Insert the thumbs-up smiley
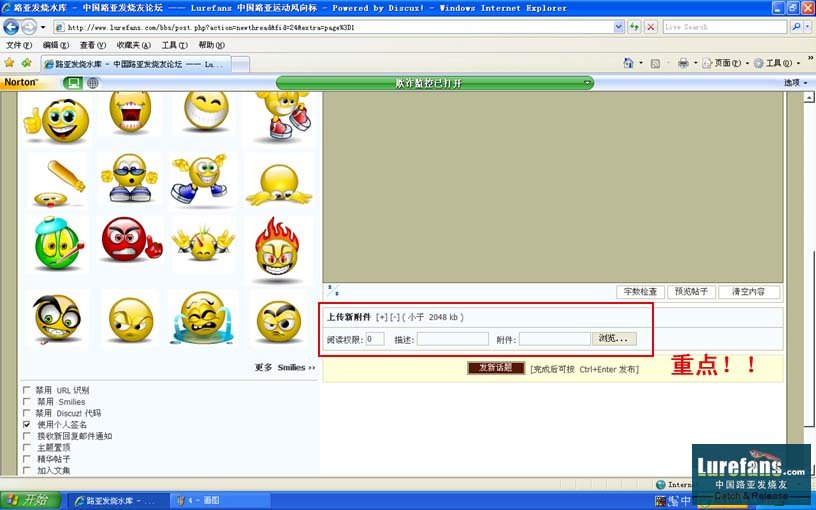 tap(57, 120)
